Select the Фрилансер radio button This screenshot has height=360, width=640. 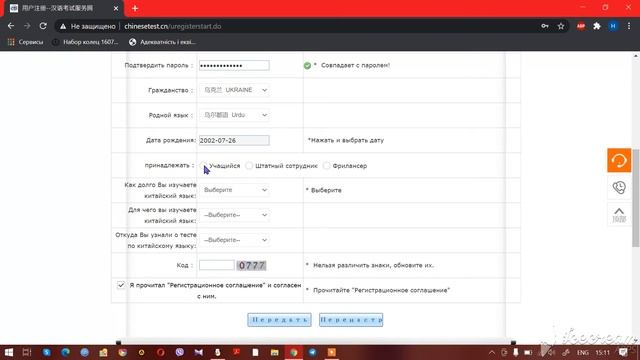click(x=326, y=165)
